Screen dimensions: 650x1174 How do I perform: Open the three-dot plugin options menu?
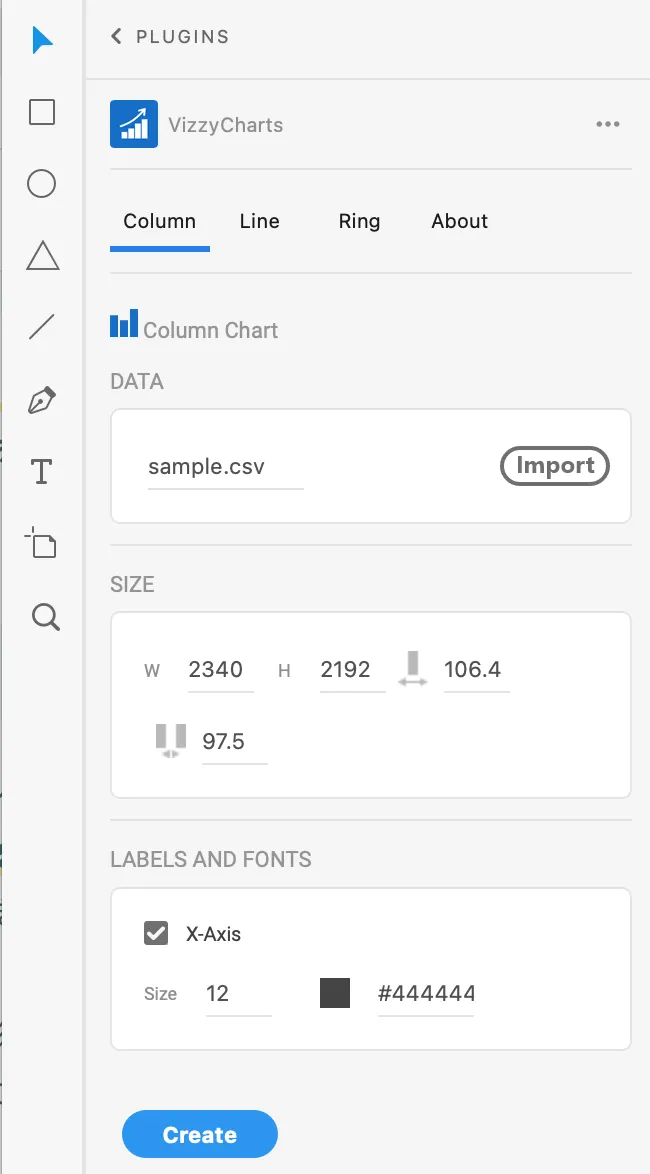click(607, 124)
